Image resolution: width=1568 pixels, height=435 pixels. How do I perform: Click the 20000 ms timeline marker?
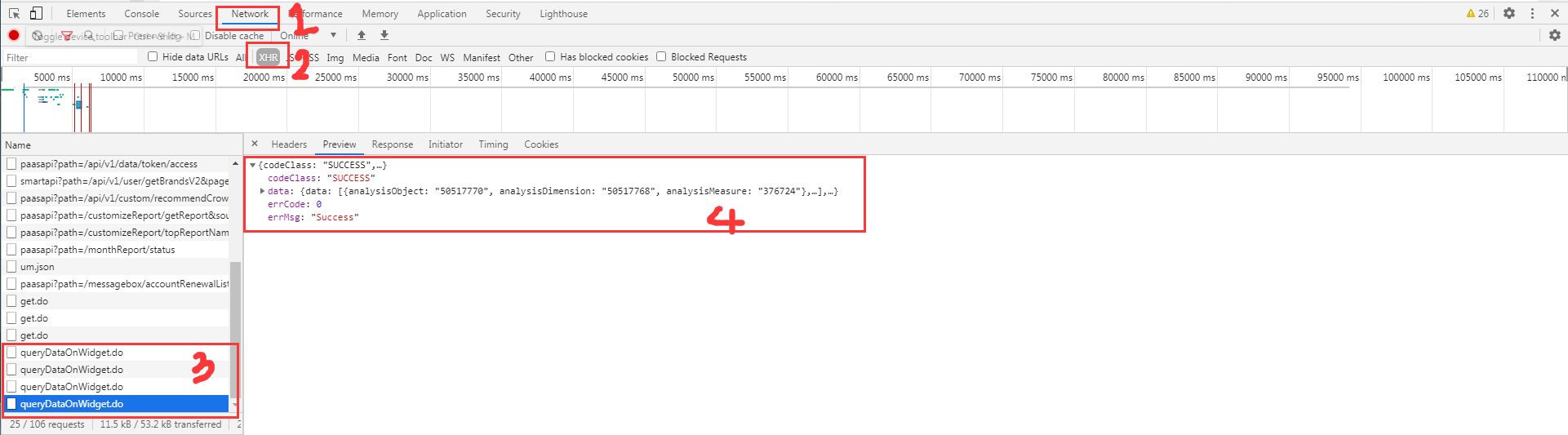[264, 78]
